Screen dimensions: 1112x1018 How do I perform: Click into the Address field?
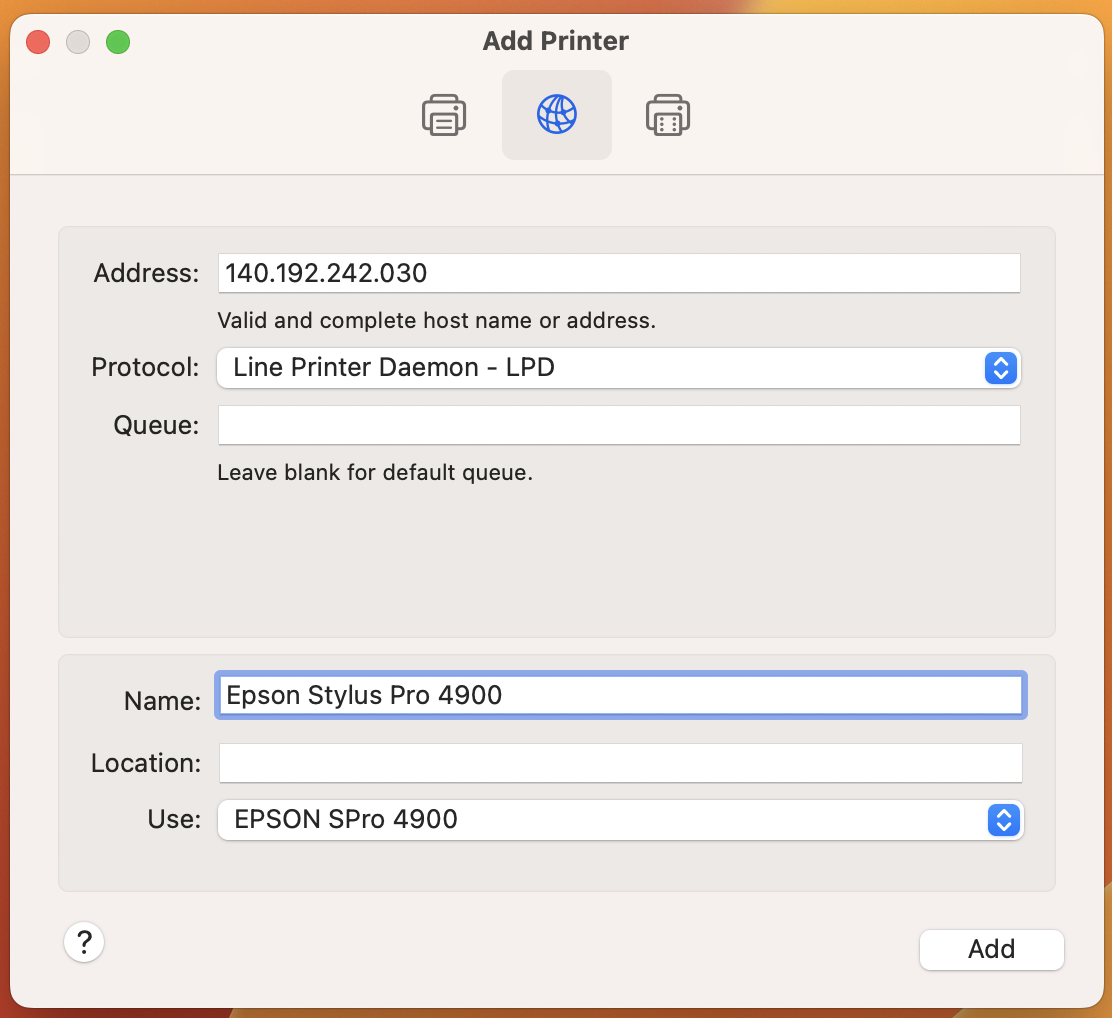tap(618, 273)
